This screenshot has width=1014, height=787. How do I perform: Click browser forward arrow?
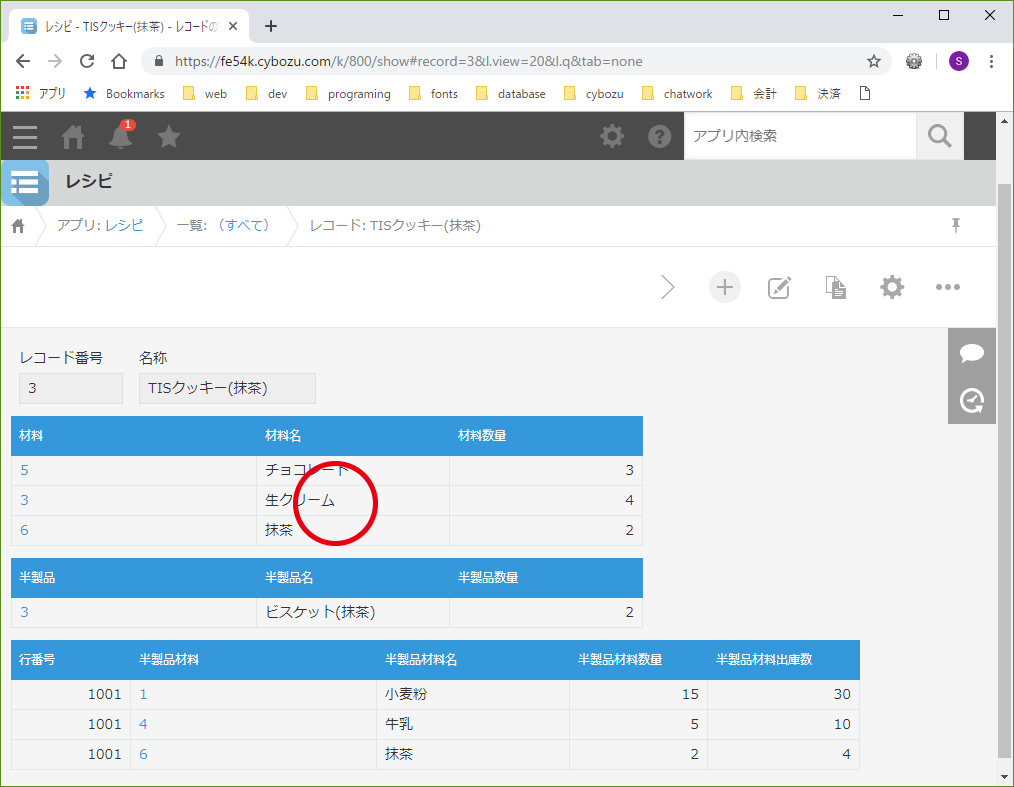(x=55, y=61)
